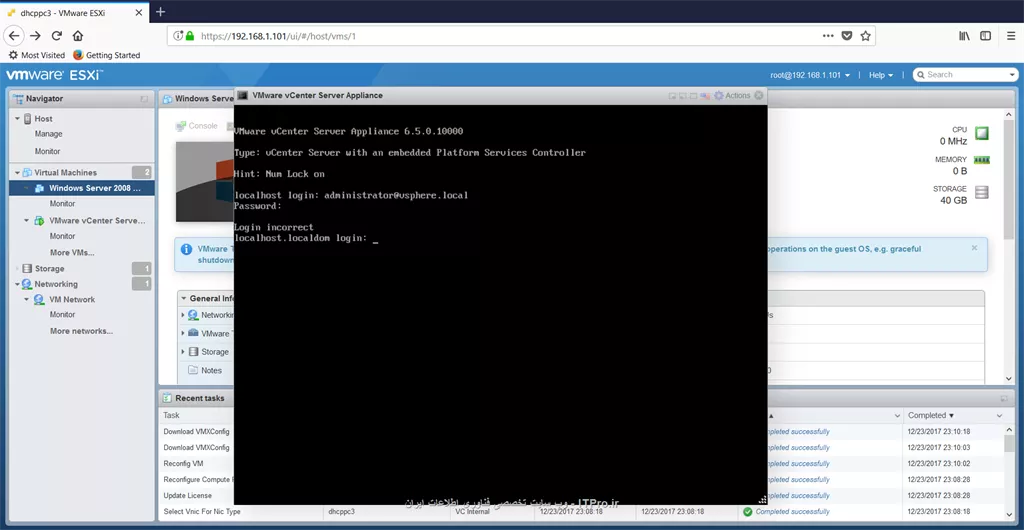Click the Storage icon in Navigator
The height and width of the screenshot is (530, 1024).
pos(27,268)
